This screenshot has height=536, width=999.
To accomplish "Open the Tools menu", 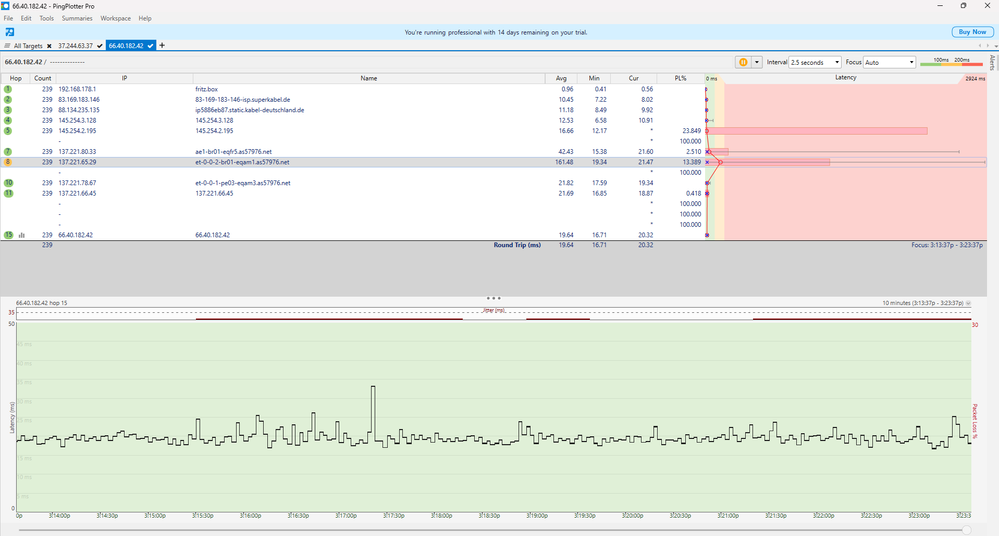I will coord(46,18).
